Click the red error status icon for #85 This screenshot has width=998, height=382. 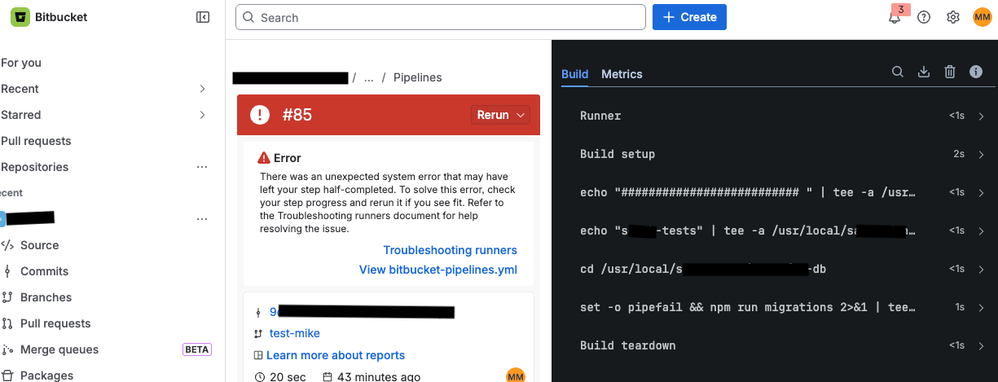(x=260, y=115)
